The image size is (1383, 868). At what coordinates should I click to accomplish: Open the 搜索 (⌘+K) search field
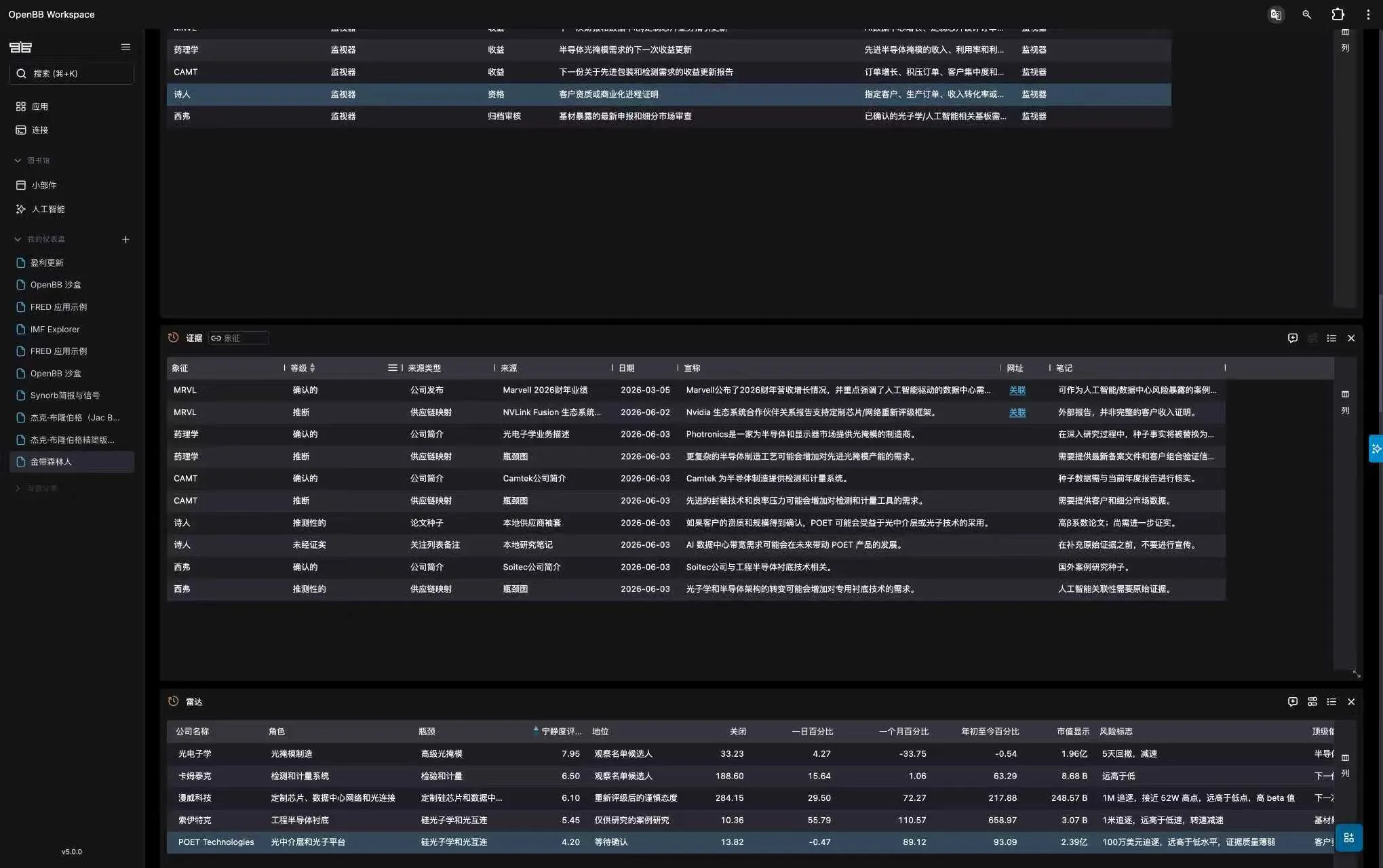tap(71, 73)
